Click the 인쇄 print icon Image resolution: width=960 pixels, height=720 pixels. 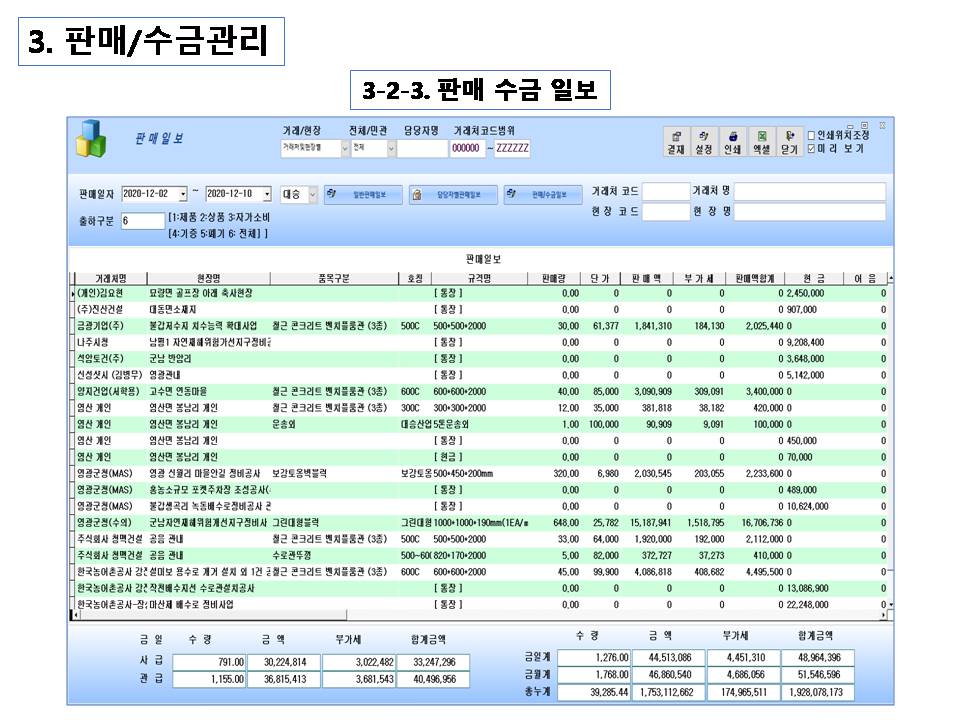click(x=732, y=141)
